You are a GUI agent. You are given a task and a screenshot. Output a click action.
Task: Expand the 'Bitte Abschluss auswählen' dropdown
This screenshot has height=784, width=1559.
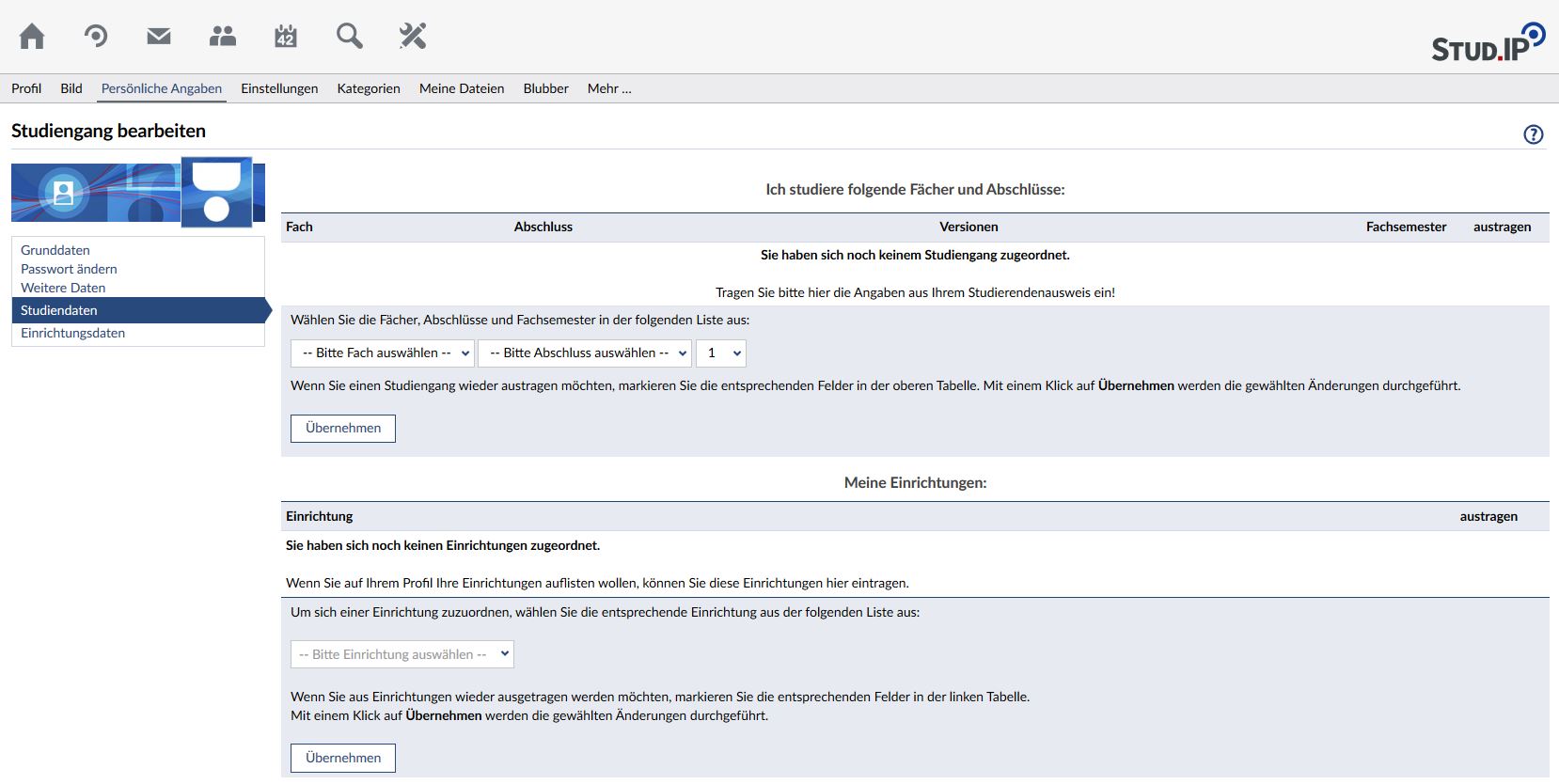pyautogui.click(x=585, y=353)
